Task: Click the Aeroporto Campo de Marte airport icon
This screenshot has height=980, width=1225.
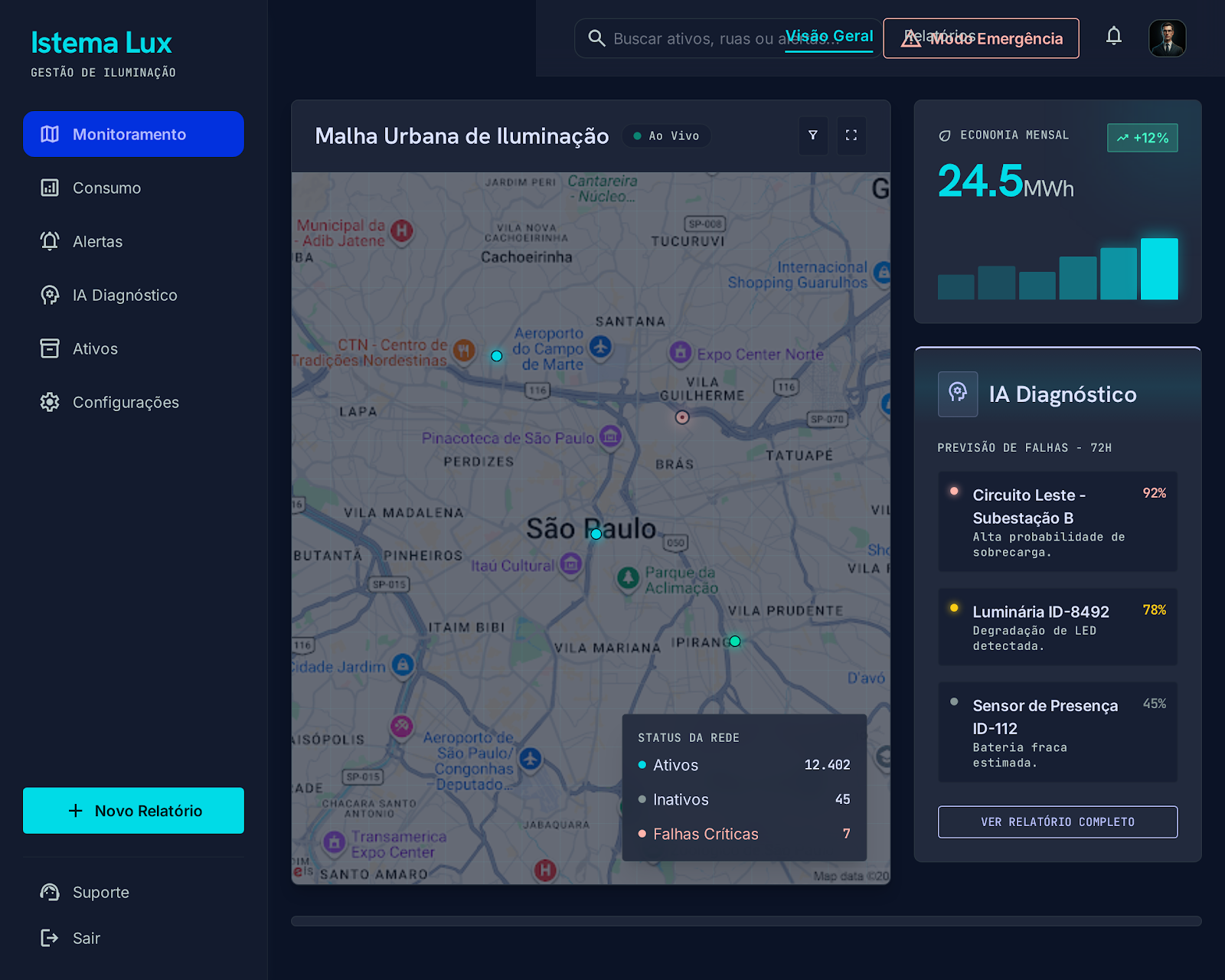Action: point(600,347)
